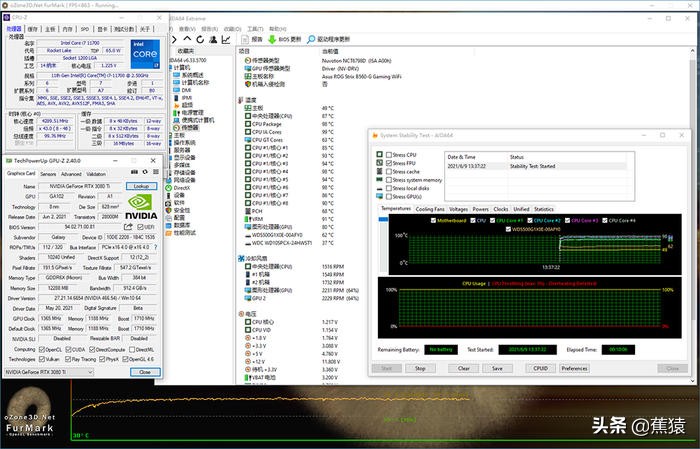
Task: Switch to the 内存 memory tab in CPU-Z
Action: coord(67,29)
